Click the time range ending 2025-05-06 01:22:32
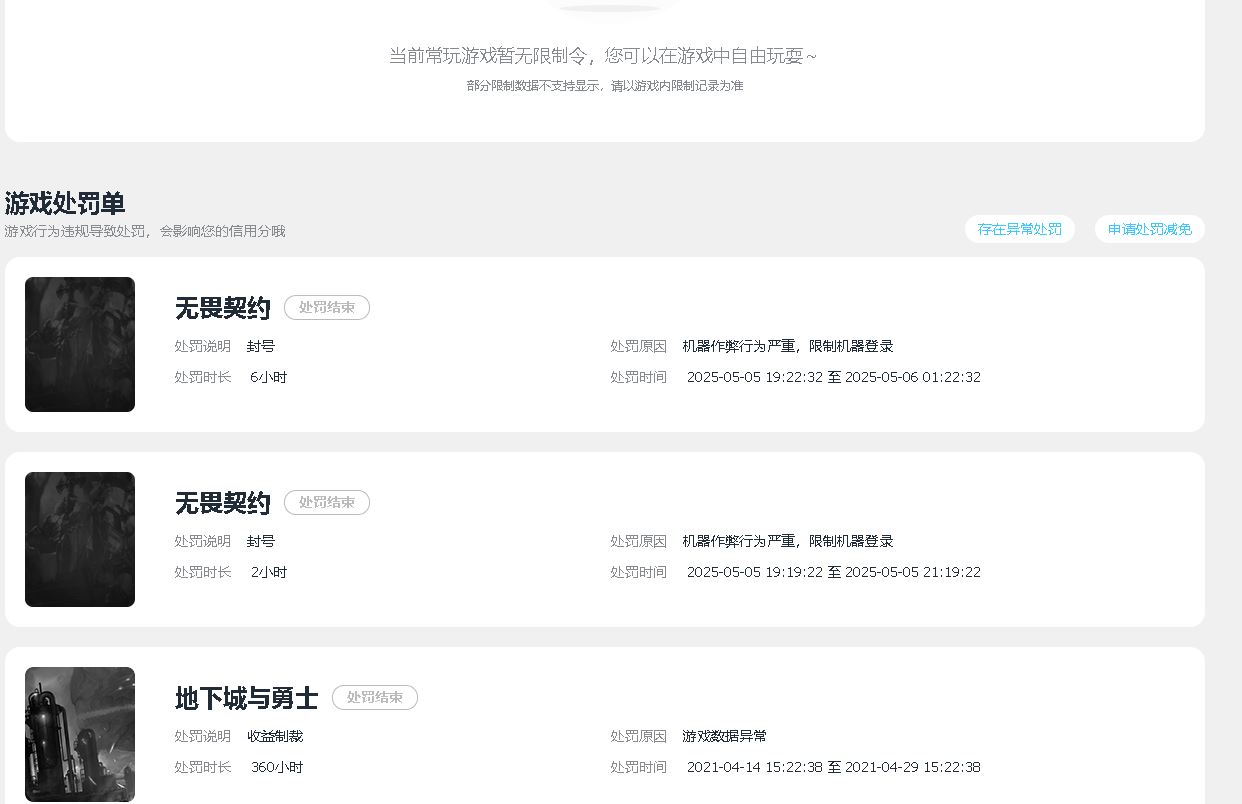1242x804 pixels. coord(833,378)
